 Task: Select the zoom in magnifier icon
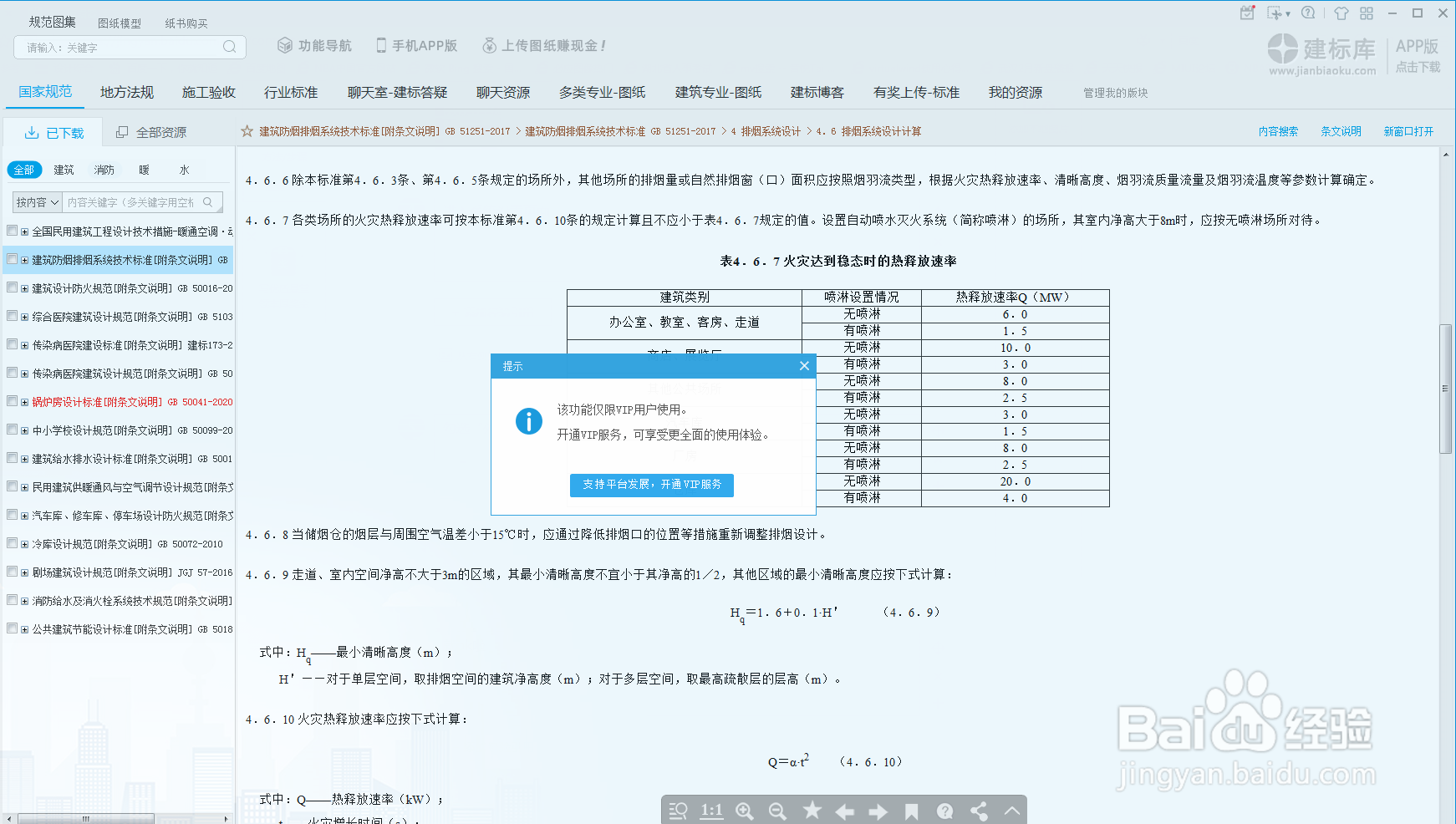tap(745, 811)
